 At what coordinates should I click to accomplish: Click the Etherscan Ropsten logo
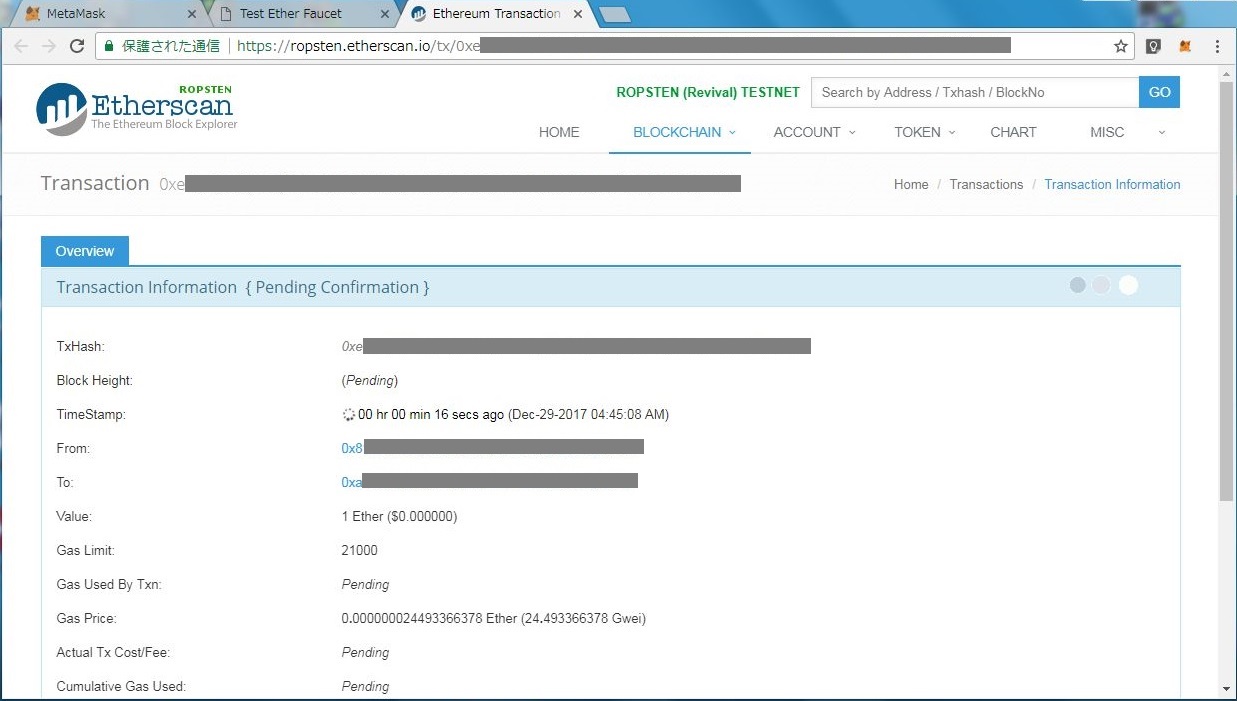click(x=136, y=108)
